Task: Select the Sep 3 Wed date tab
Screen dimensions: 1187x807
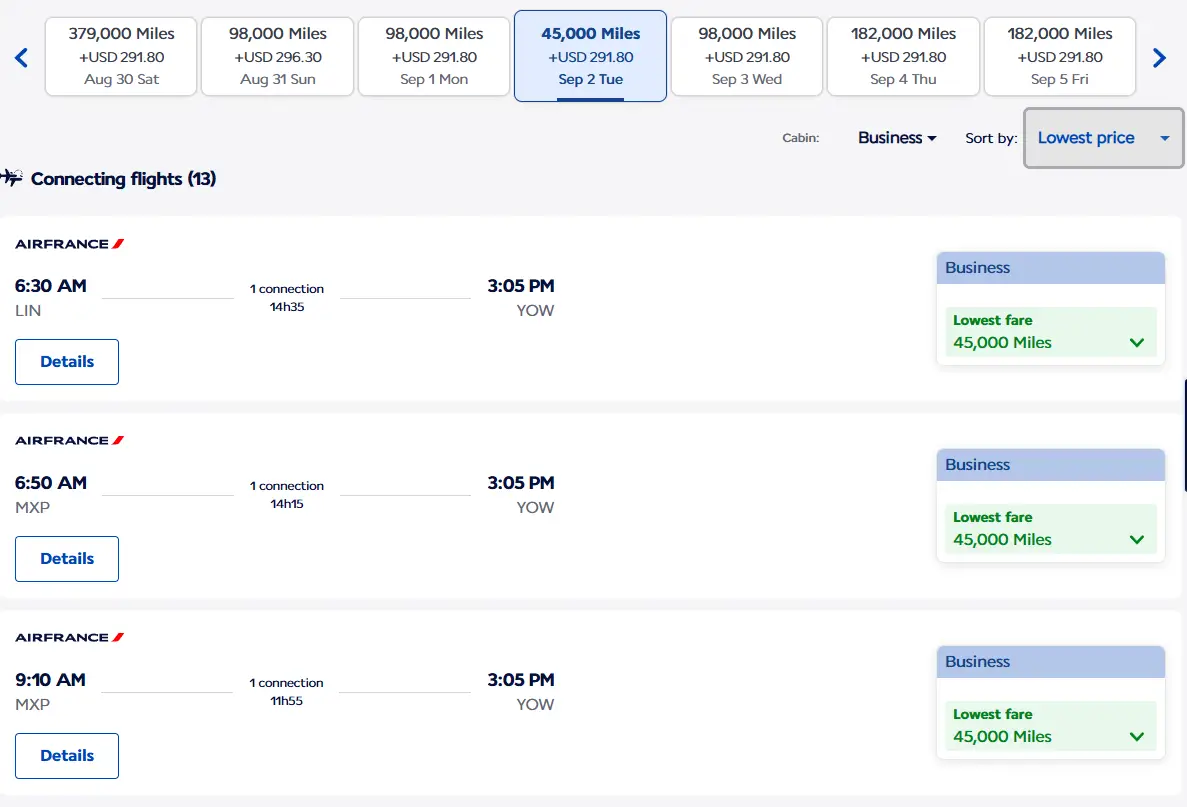Action: coord(746,56)
